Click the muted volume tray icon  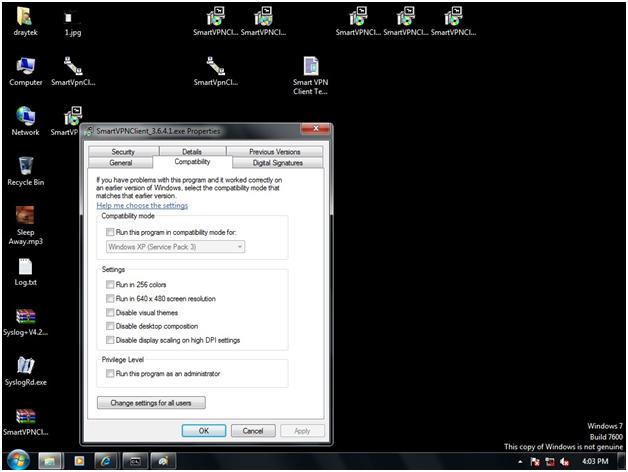pyautogui.click(x=565, y=462)
